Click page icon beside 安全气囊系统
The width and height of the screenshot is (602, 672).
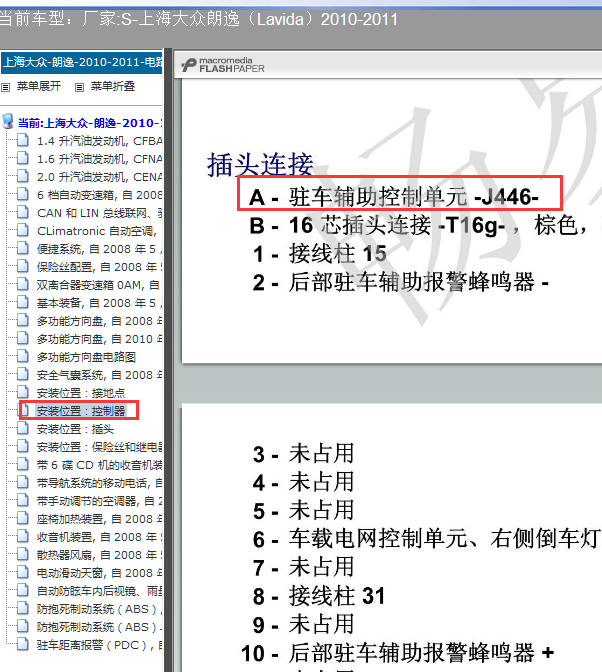click(23, 374)
